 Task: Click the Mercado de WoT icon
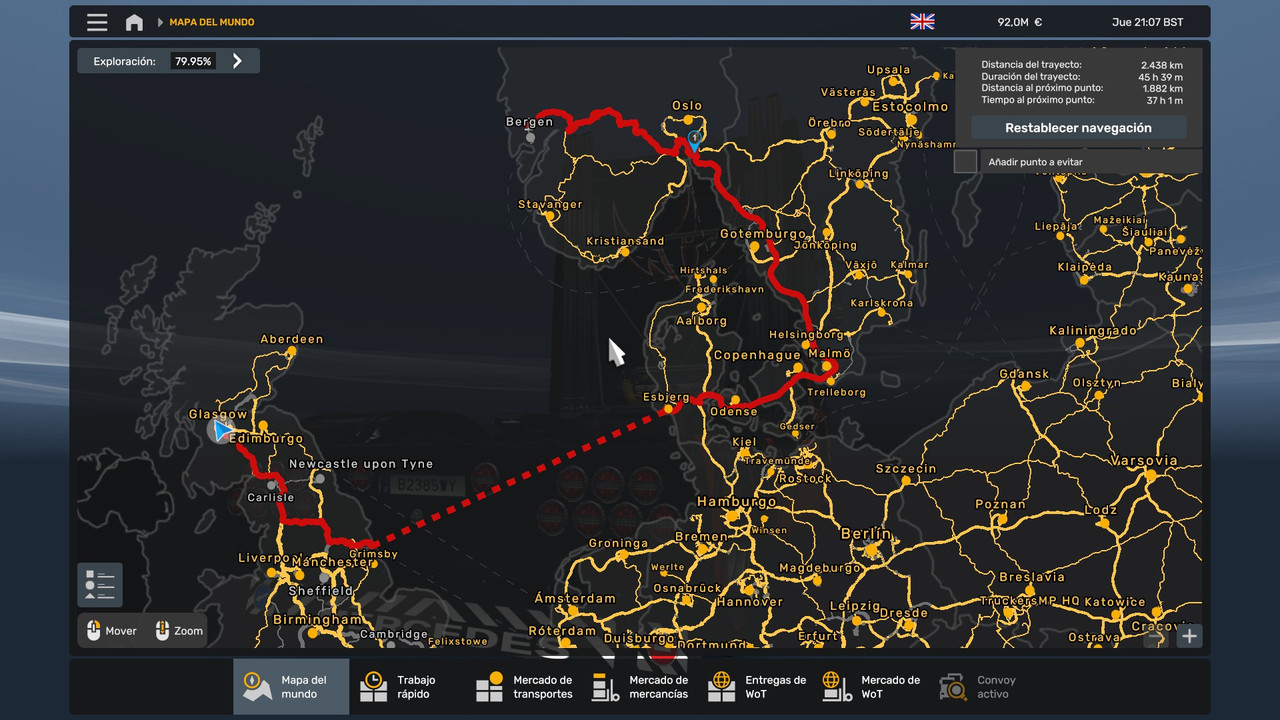(x=838, y=686)
